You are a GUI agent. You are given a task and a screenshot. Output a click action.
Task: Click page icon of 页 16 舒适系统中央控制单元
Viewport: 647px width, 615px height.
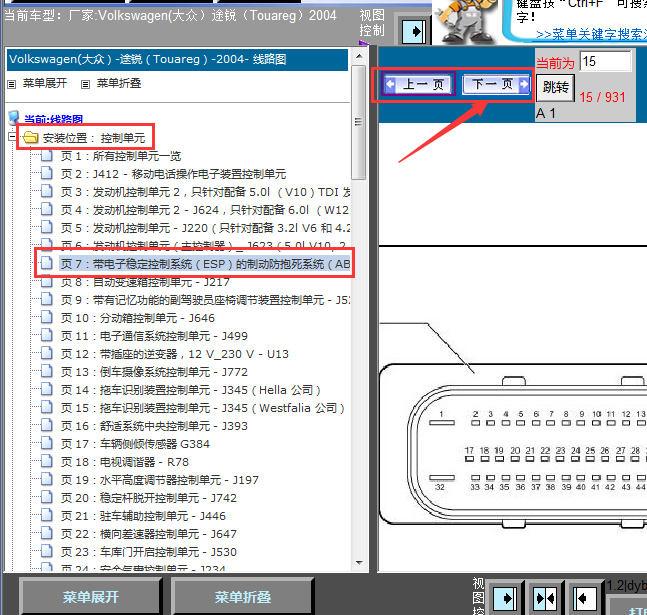click(47, 425)
